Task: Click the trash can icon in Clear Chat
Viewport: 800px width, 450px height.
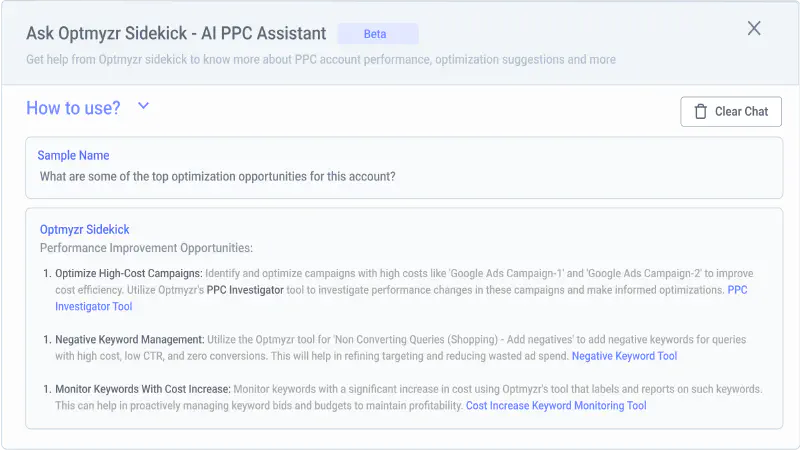Action: click(701, 111)
